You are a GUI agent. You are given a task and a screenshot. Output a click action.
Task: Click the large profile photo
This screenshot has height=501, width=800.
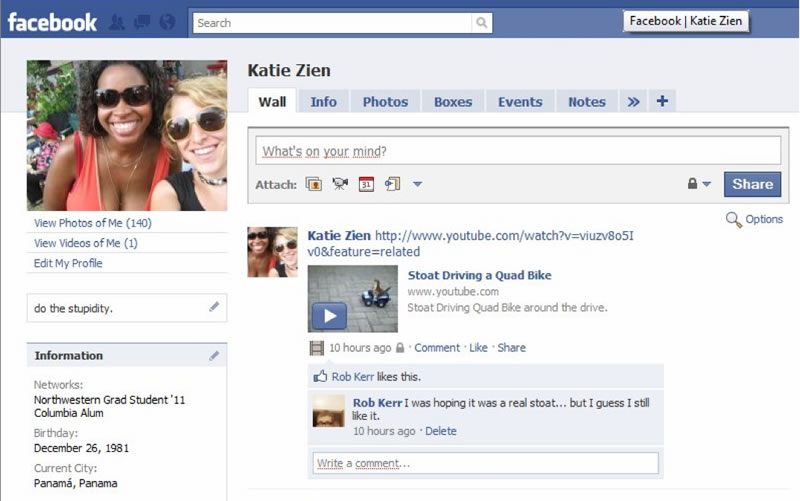point(127,135)
